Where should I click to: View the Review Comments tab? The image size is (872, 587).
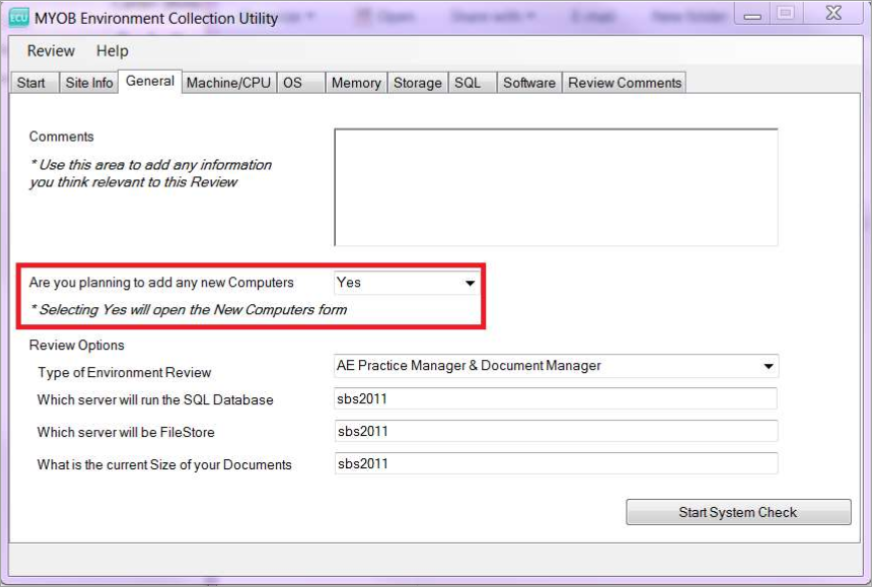624,83
